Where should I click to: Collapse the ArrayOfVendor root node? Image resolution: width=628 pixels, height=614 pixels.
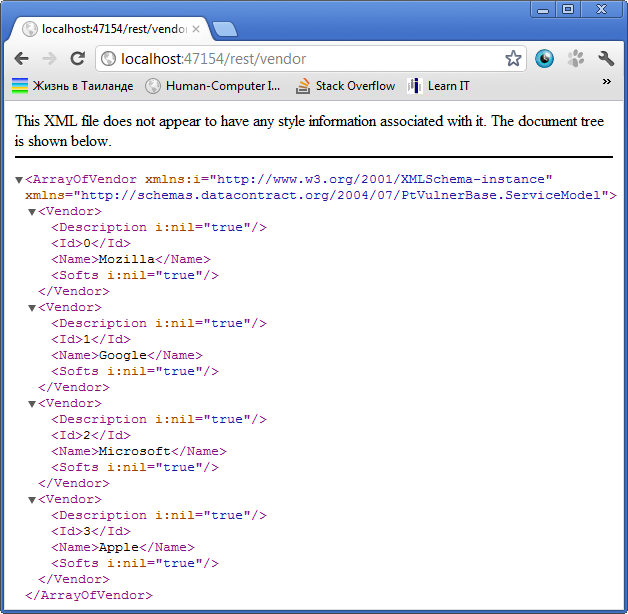[x=19, y=180]
